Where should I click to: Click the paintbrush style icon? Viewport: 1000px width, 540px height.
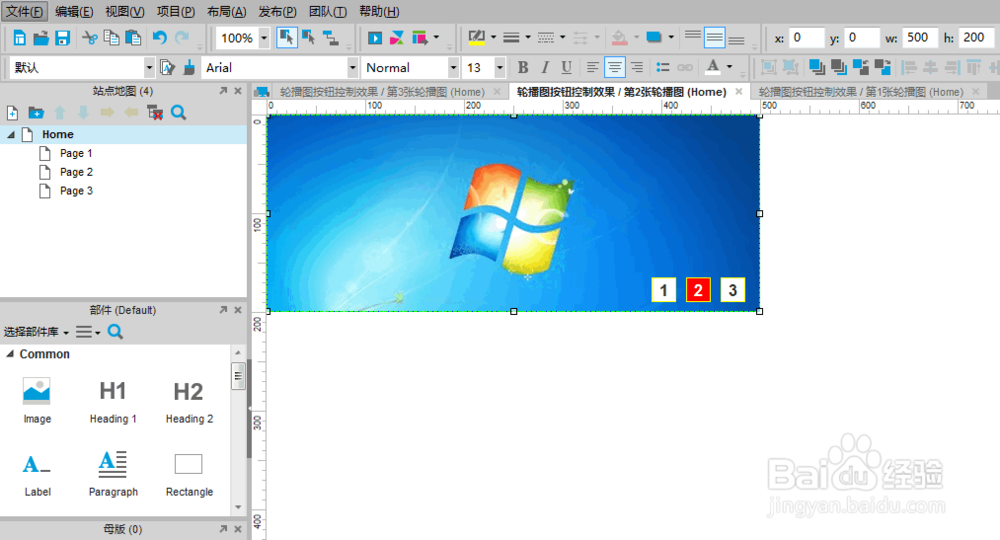189,67
